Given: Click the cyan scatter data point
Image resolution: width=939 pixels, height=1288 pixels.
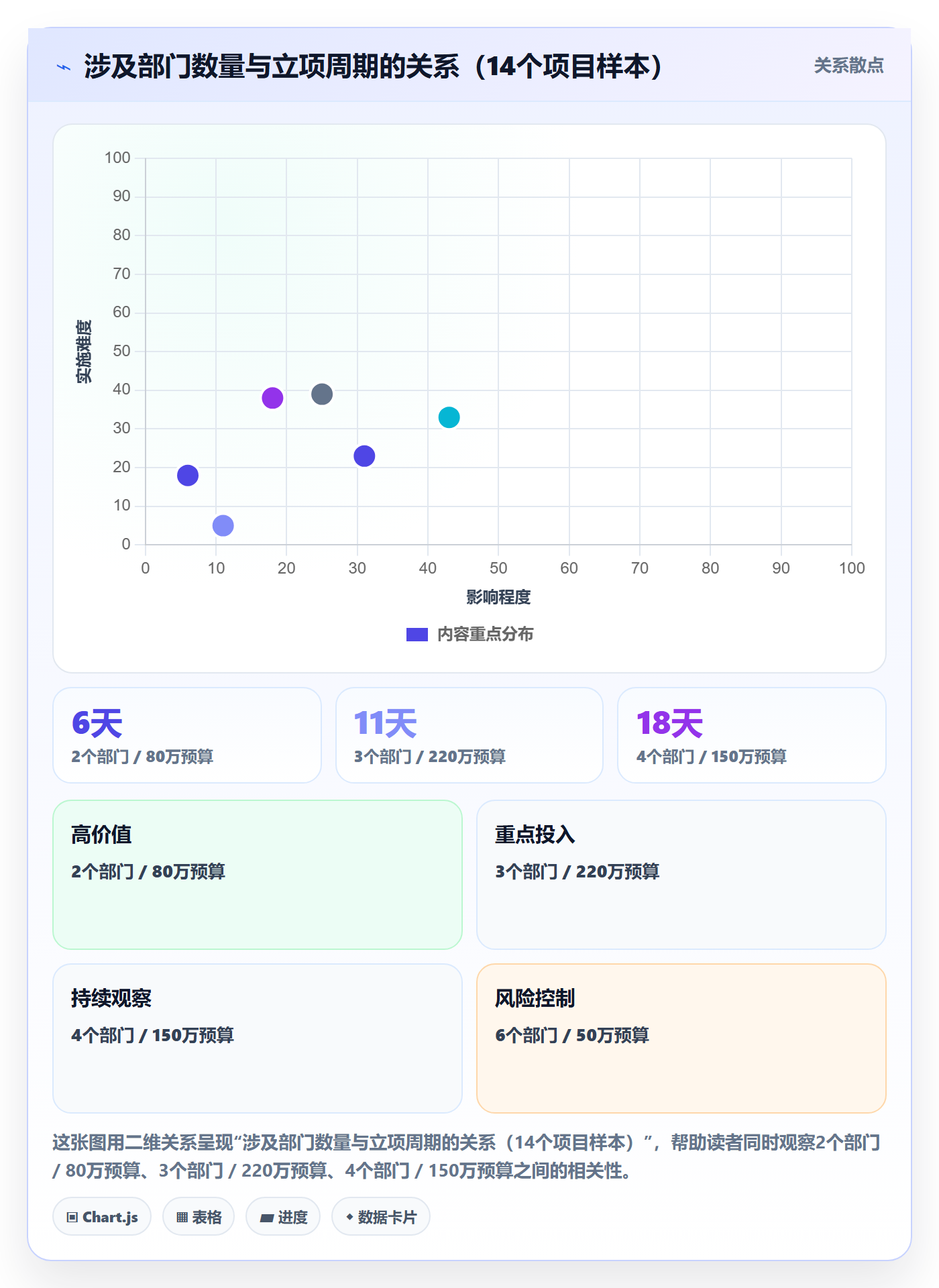Looking at the screenshot, I should click(x=449, y=417).
